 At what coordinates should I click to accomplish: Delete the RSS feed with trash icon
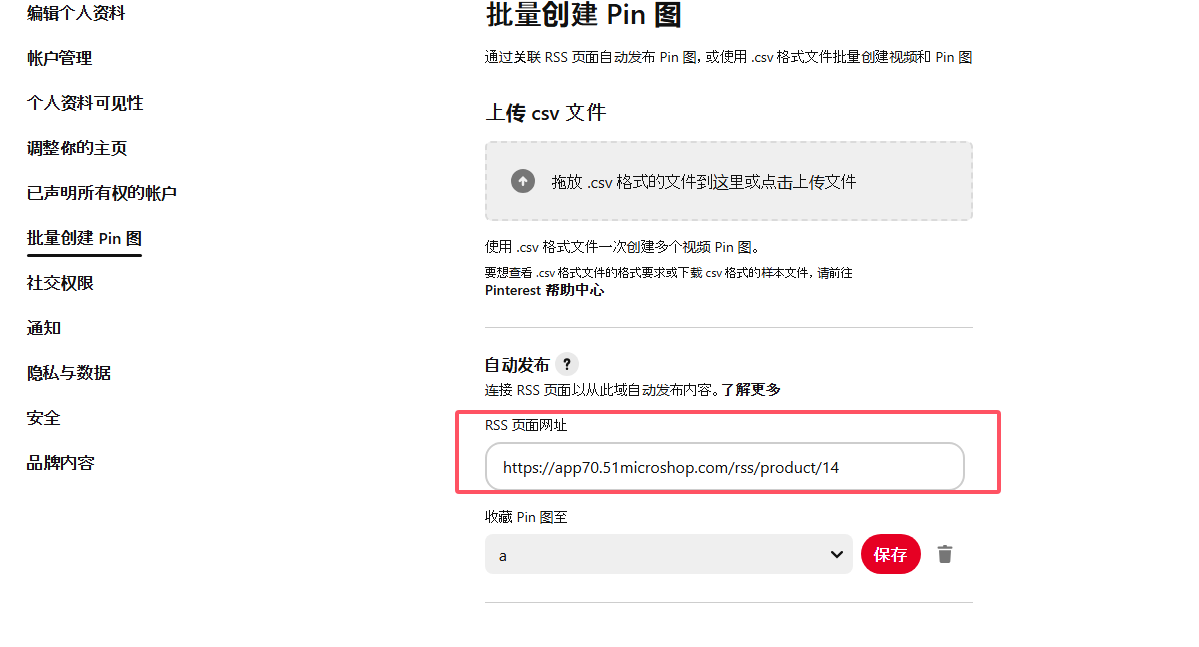[x=945, y=554]
